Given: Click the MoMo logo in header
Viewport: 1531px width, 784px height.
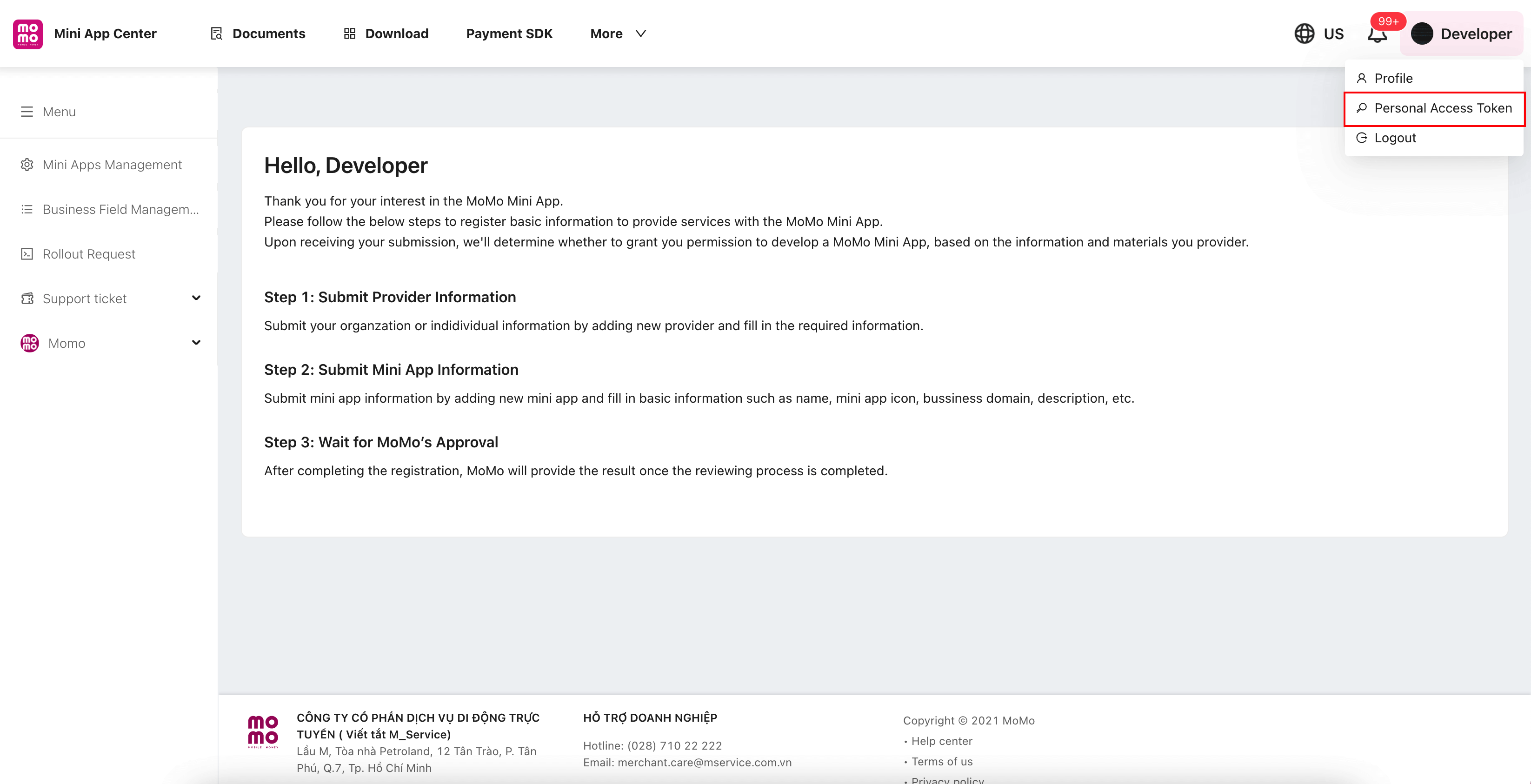Looking at the screenshot, I should click(27, 34).
